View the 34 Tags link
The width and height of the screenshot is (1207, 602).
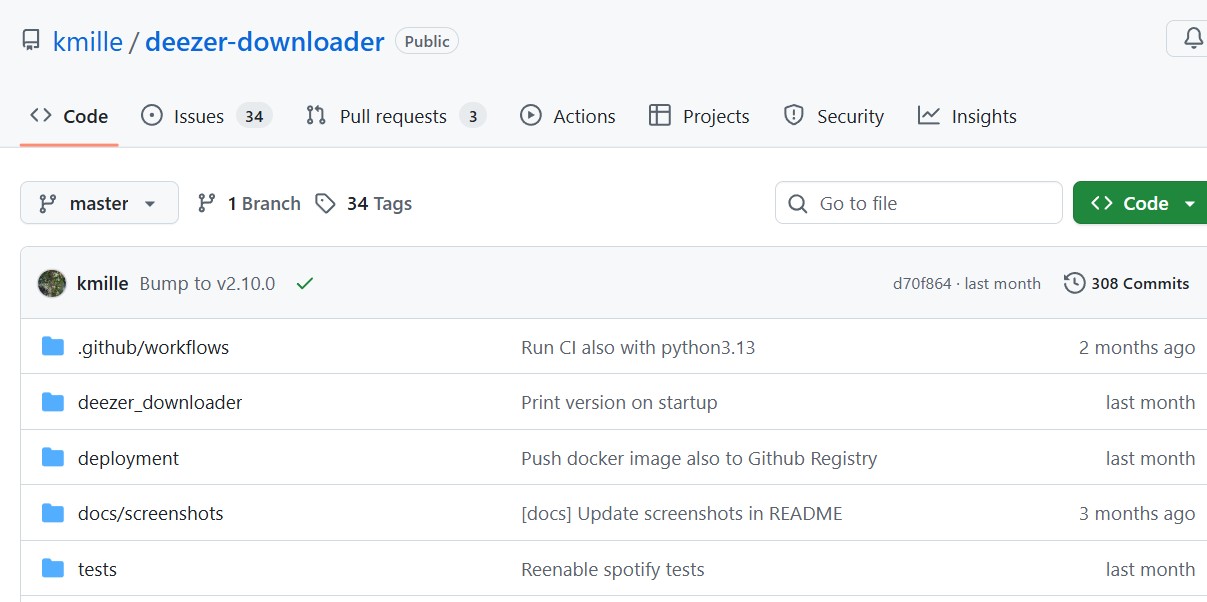(x=363, y=203)
